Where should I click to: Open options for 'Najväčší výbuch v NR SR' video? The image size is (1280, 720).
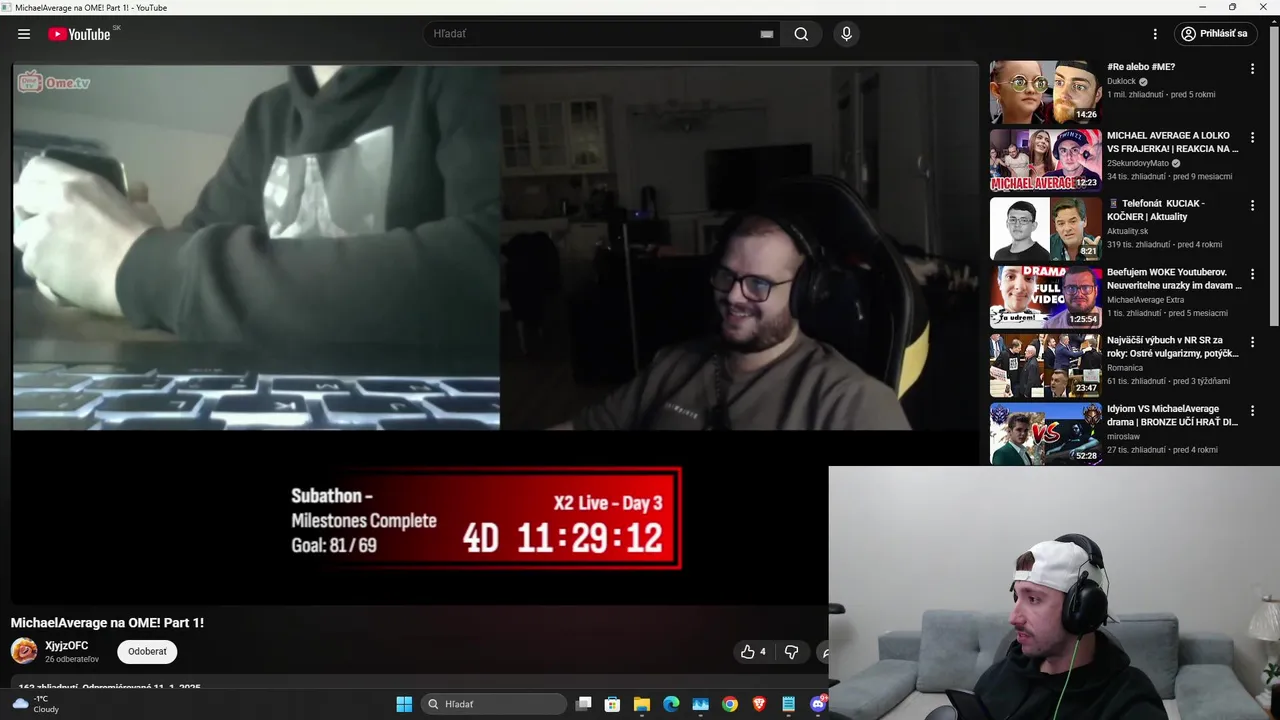pos(1252,342)
